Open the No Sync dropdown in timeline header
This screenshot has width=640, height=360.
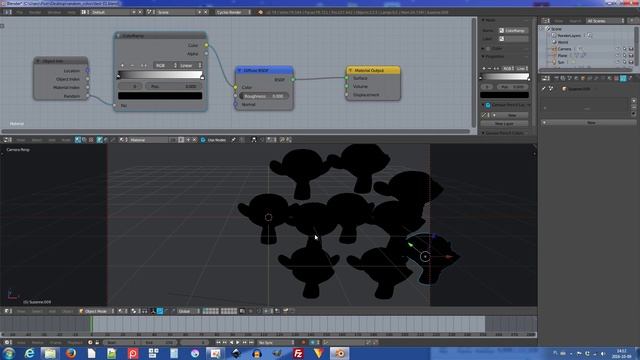(x=276, y=342)
